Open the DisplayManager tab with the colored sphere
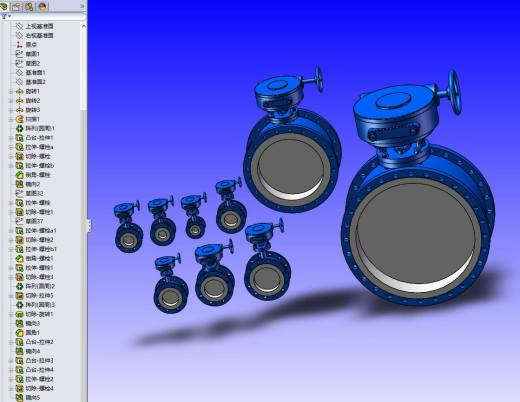520x402 pixels. coord(42,6)
